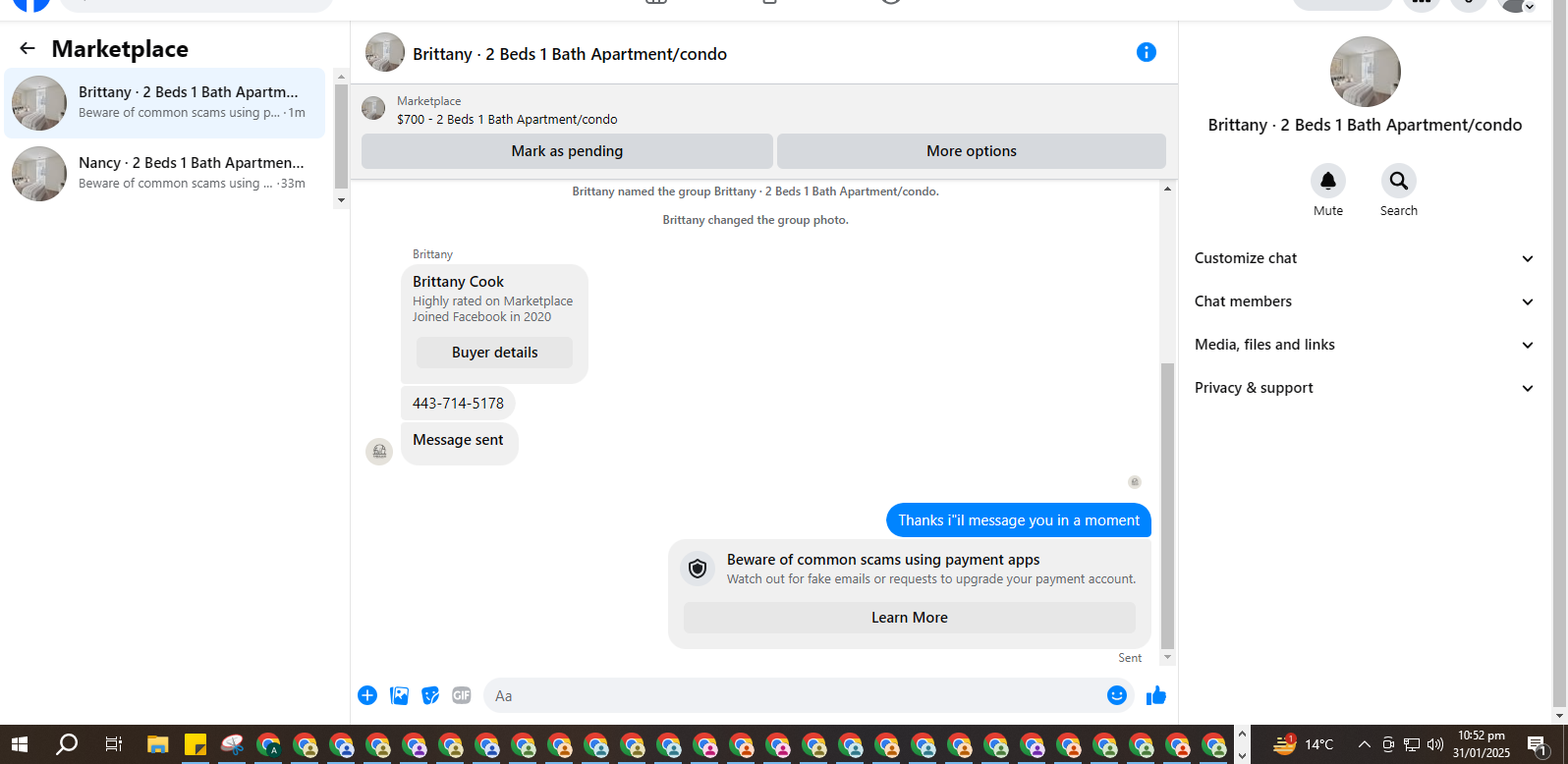Click the '$700 - 2 Beds 1 Bath Apartment/condo' listing text

point(507,120)
